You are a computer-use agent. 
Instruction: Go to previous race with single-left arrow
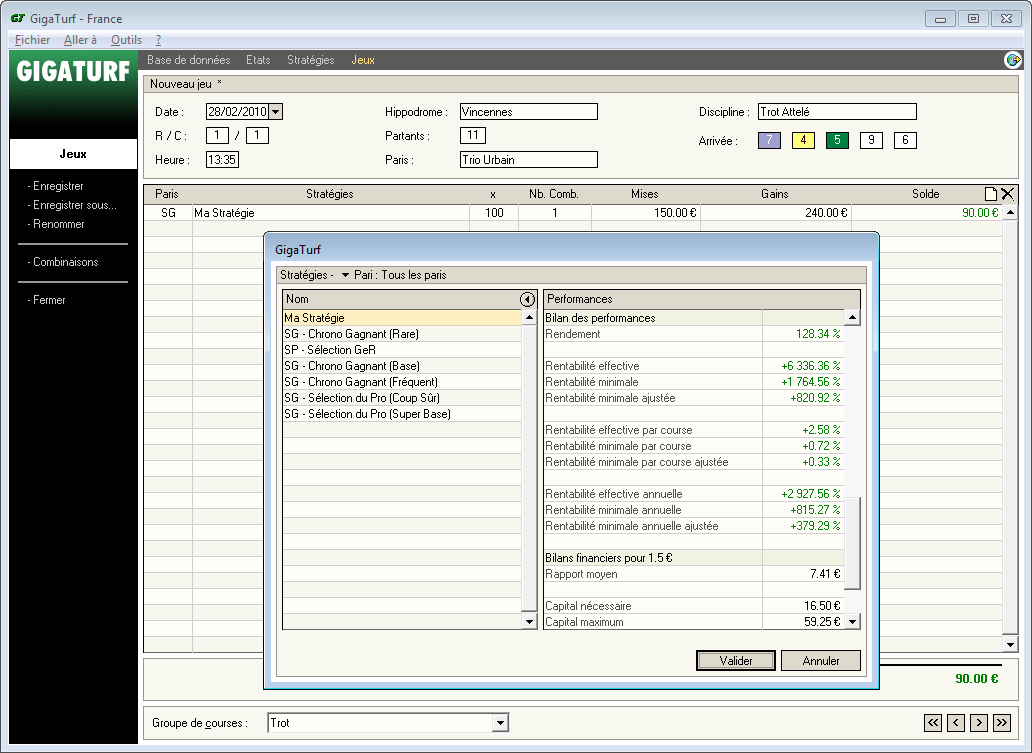point(956,723)
